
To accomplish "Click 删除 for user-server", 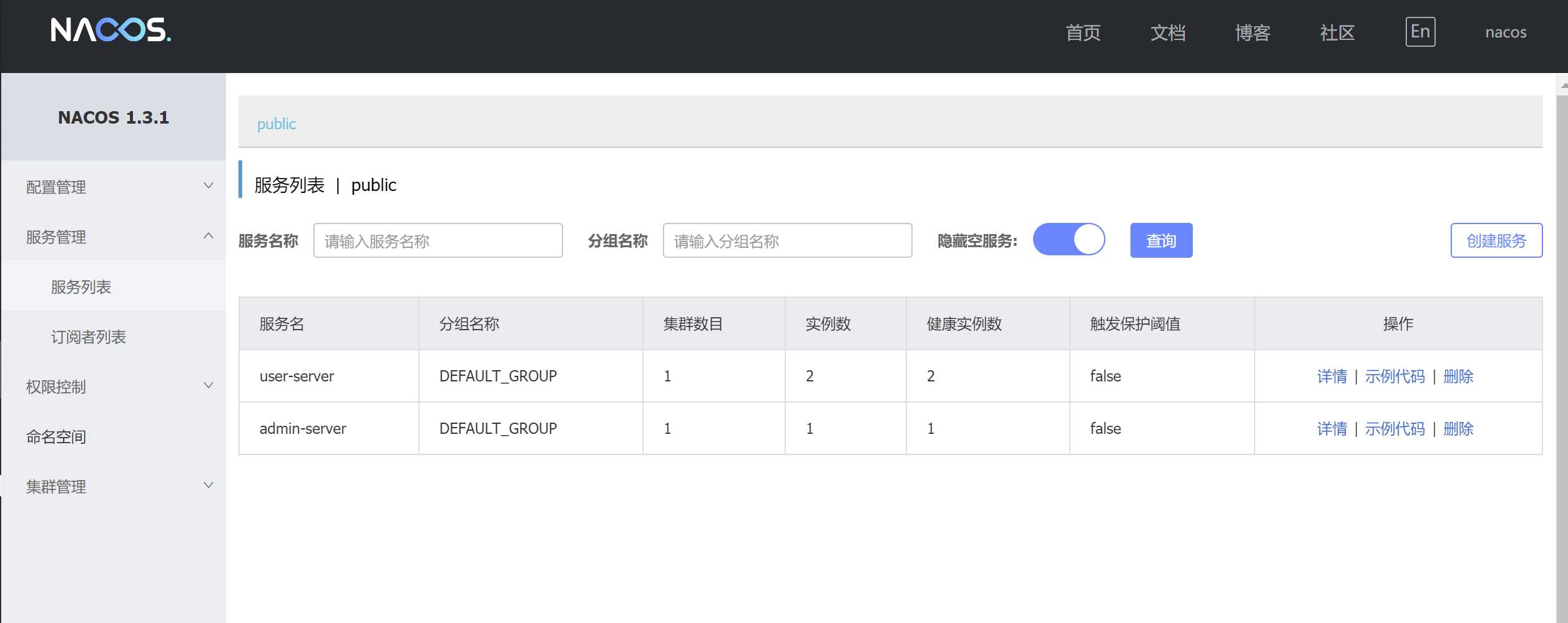I will point(1458,376).
